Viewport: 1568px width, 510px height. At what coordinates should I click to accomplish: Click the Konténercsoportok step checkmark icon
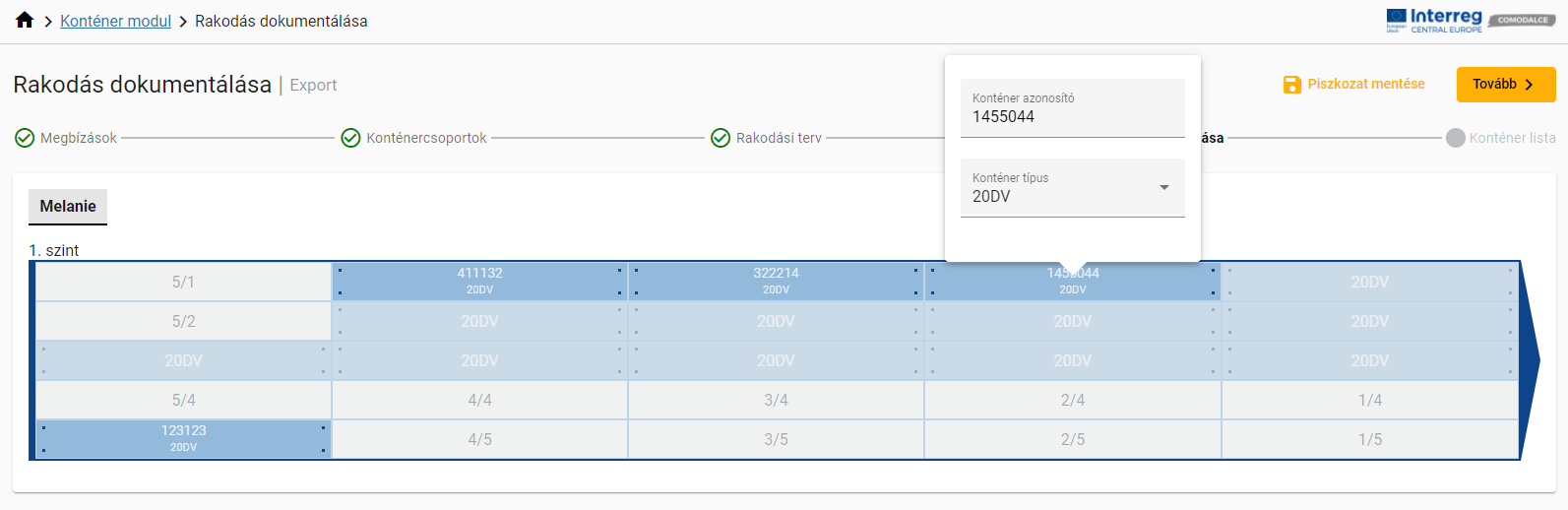point(350,138)
